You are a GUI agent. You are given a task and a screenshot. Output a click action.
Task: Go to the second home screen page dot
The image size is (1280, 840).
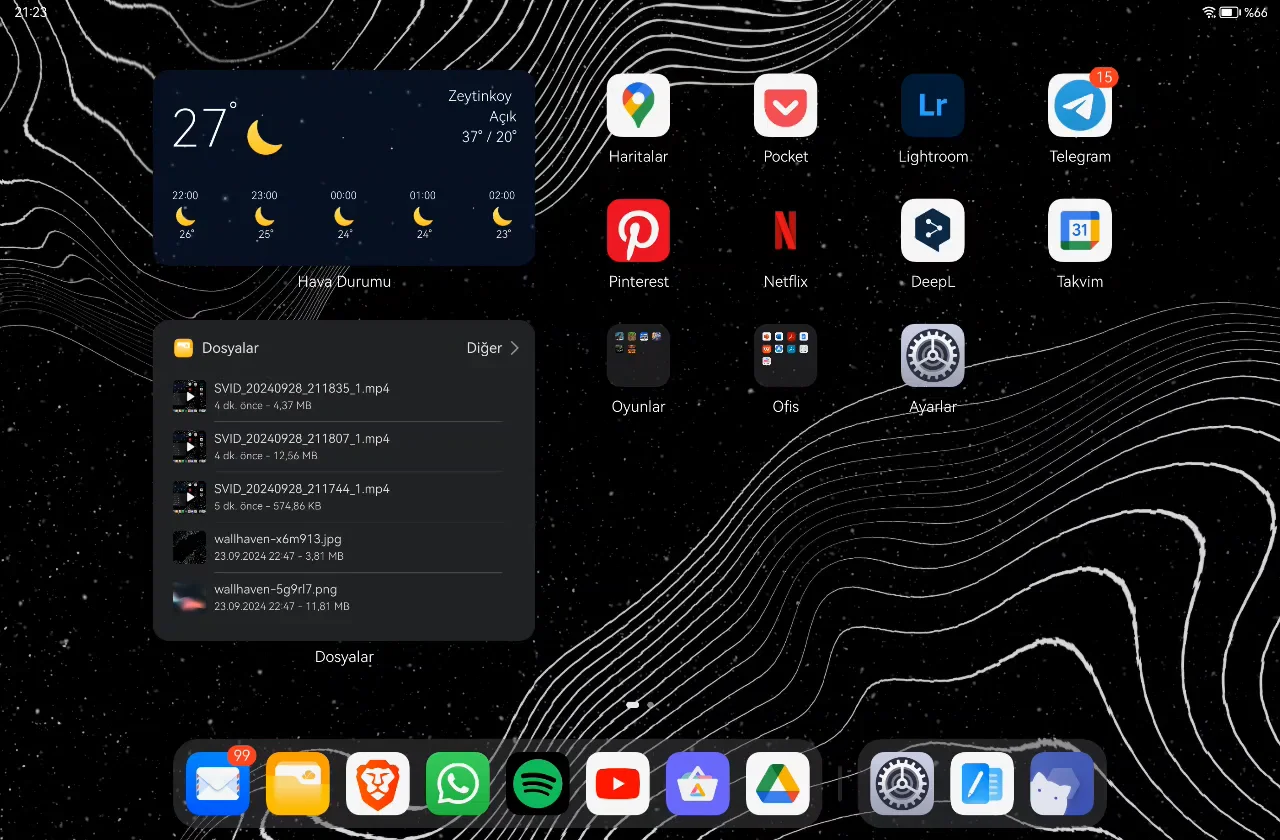651,705
